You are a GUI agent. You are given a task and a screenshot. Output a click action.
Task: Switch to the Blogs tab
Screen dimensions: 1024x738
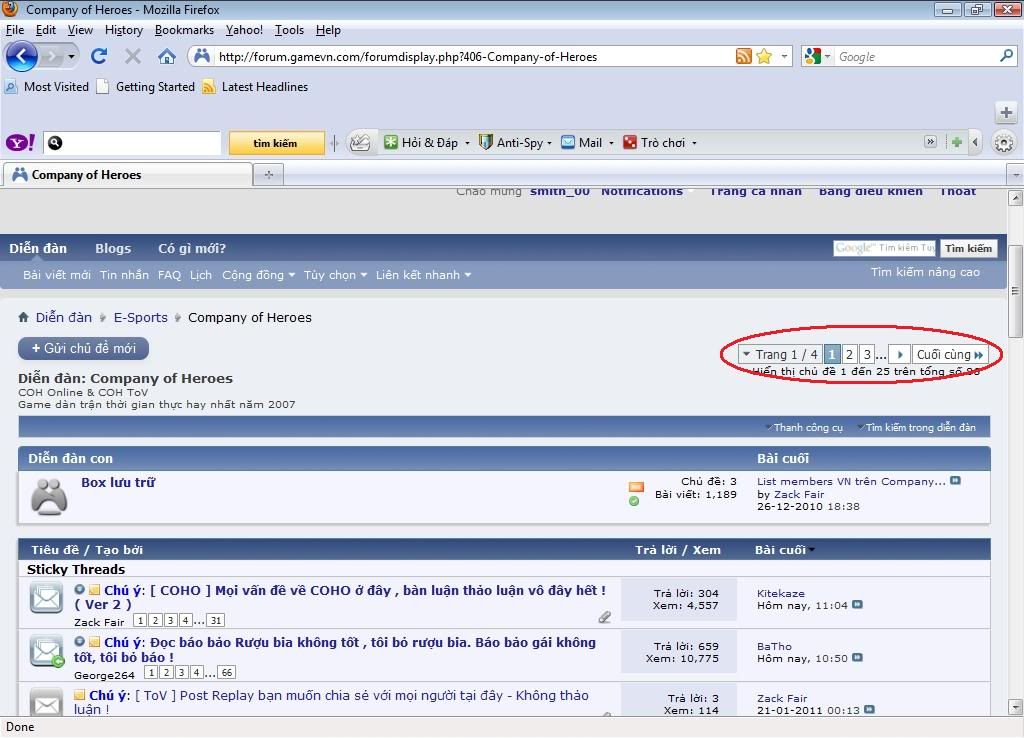[x=113, y=248]
